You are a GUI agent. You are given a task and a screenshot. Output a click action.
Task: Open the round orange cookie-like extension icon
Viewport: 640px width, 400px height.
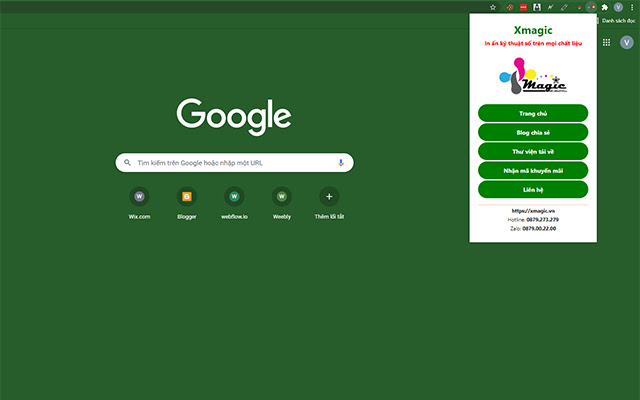click(x=510, y=7)
